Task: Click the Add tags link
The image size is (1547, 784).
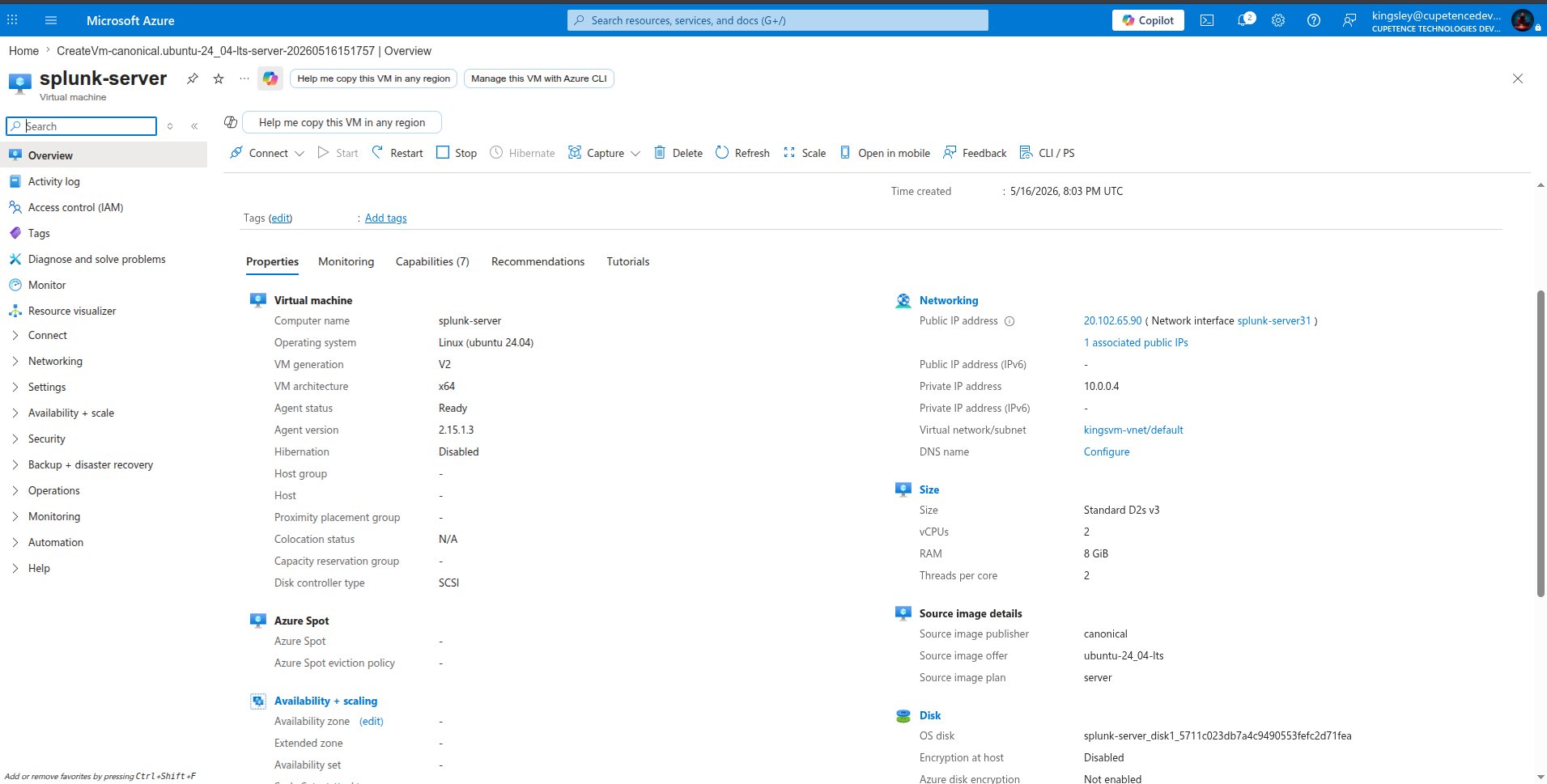Action: [385, 218]
